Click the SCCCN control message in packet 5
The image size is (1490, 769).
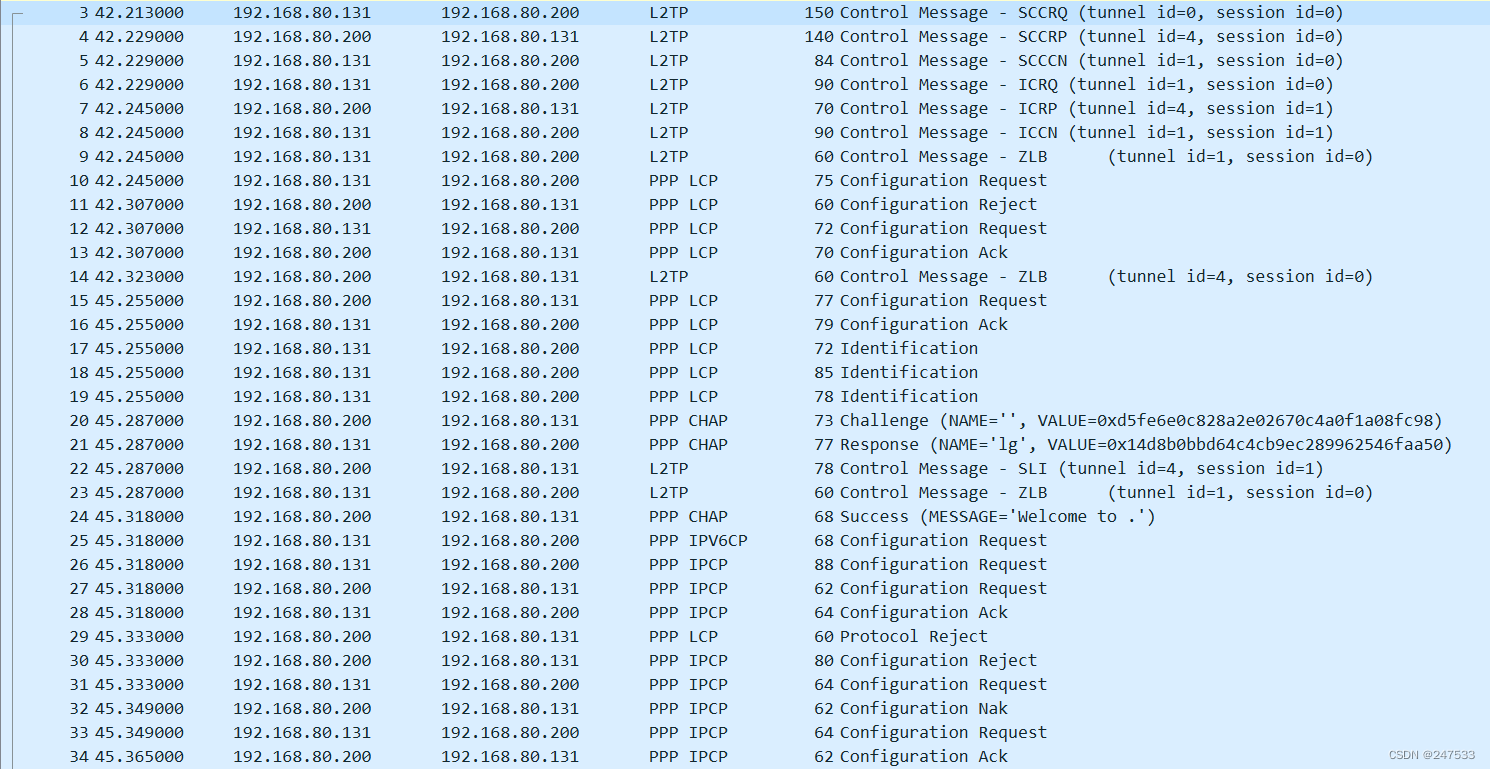(x=745, y=61)
